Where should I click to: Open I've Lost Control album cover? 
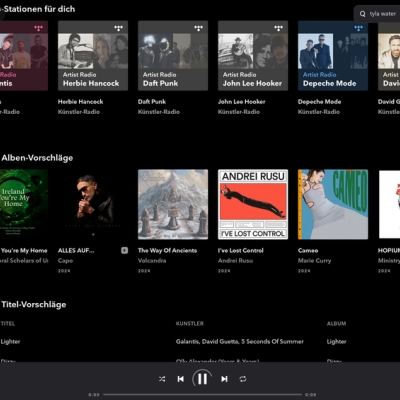(253, 204)
